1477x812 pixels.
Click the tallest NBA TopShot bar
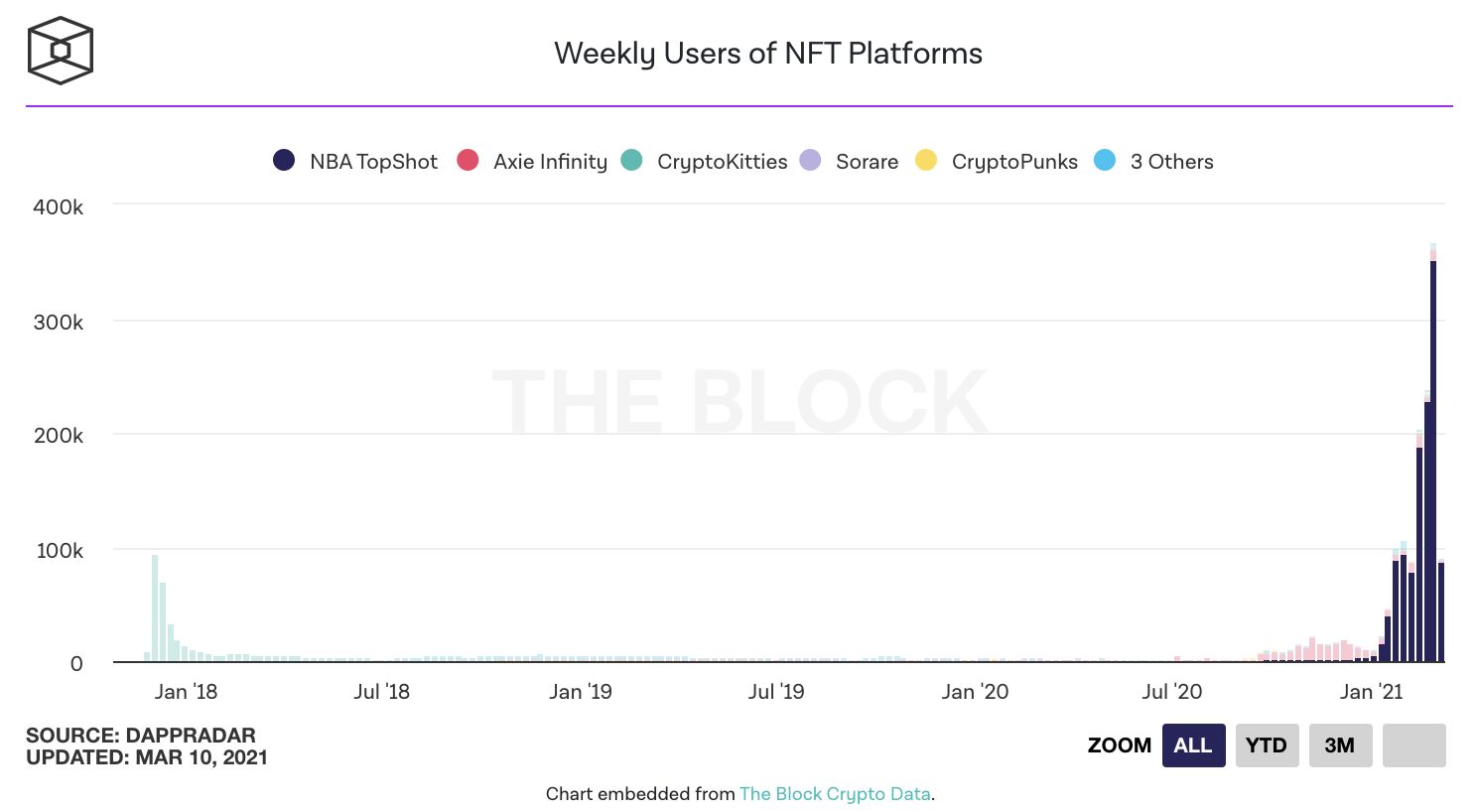tap(1433, 457)
